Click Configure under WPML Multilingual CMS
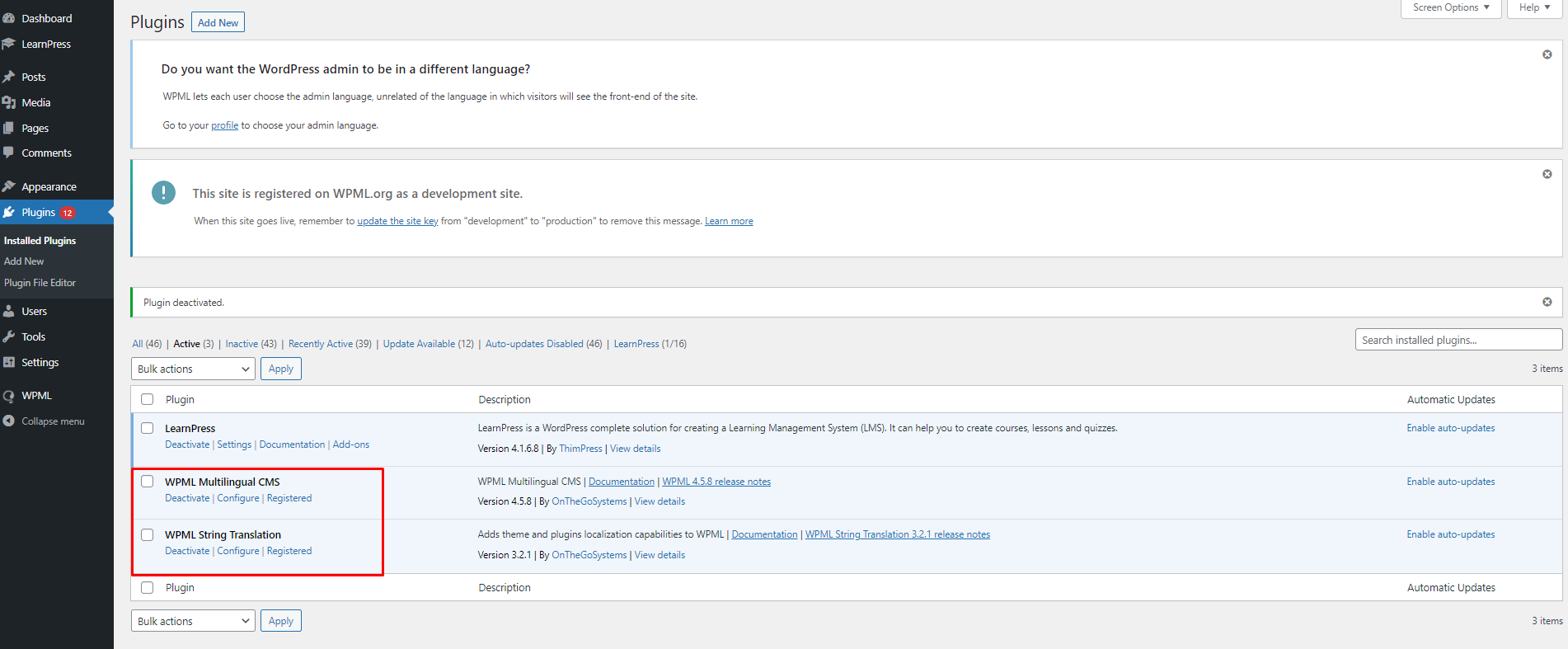Image resolution: width=1568 pixels, height=649 pixels. click(x=238, y=498)
